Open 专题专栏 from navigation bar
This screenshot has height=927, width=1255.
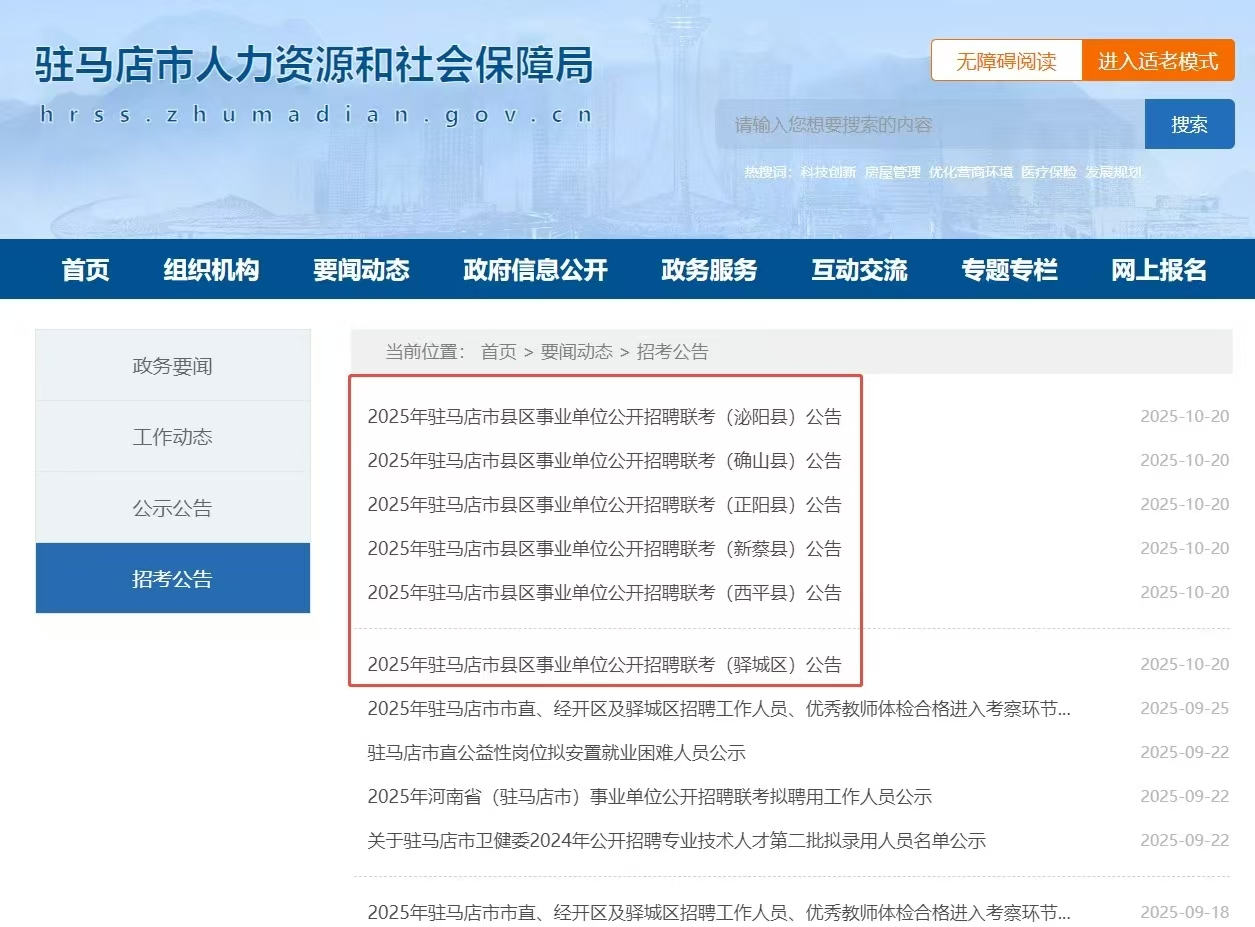click(x=1008, y=269)
